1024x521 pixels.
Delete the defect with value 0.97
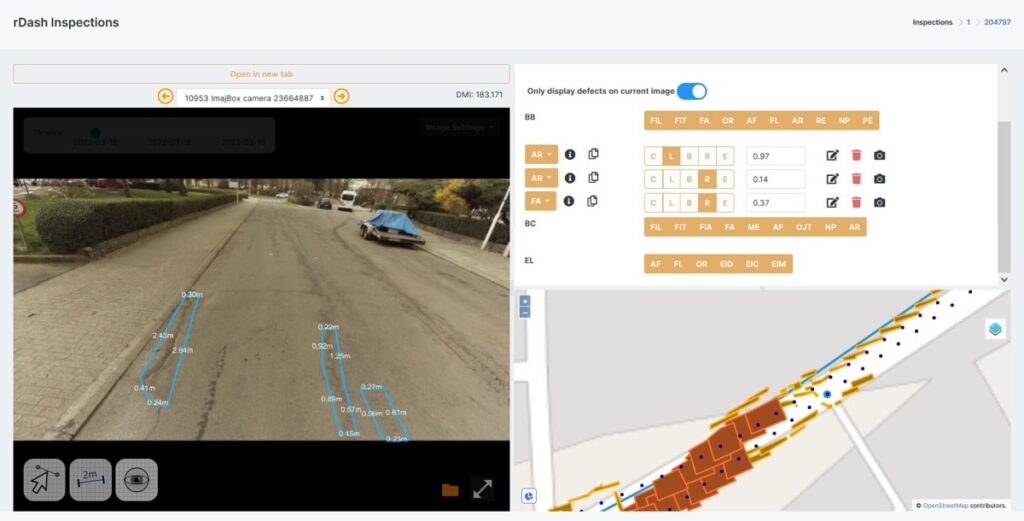point(856,155)
